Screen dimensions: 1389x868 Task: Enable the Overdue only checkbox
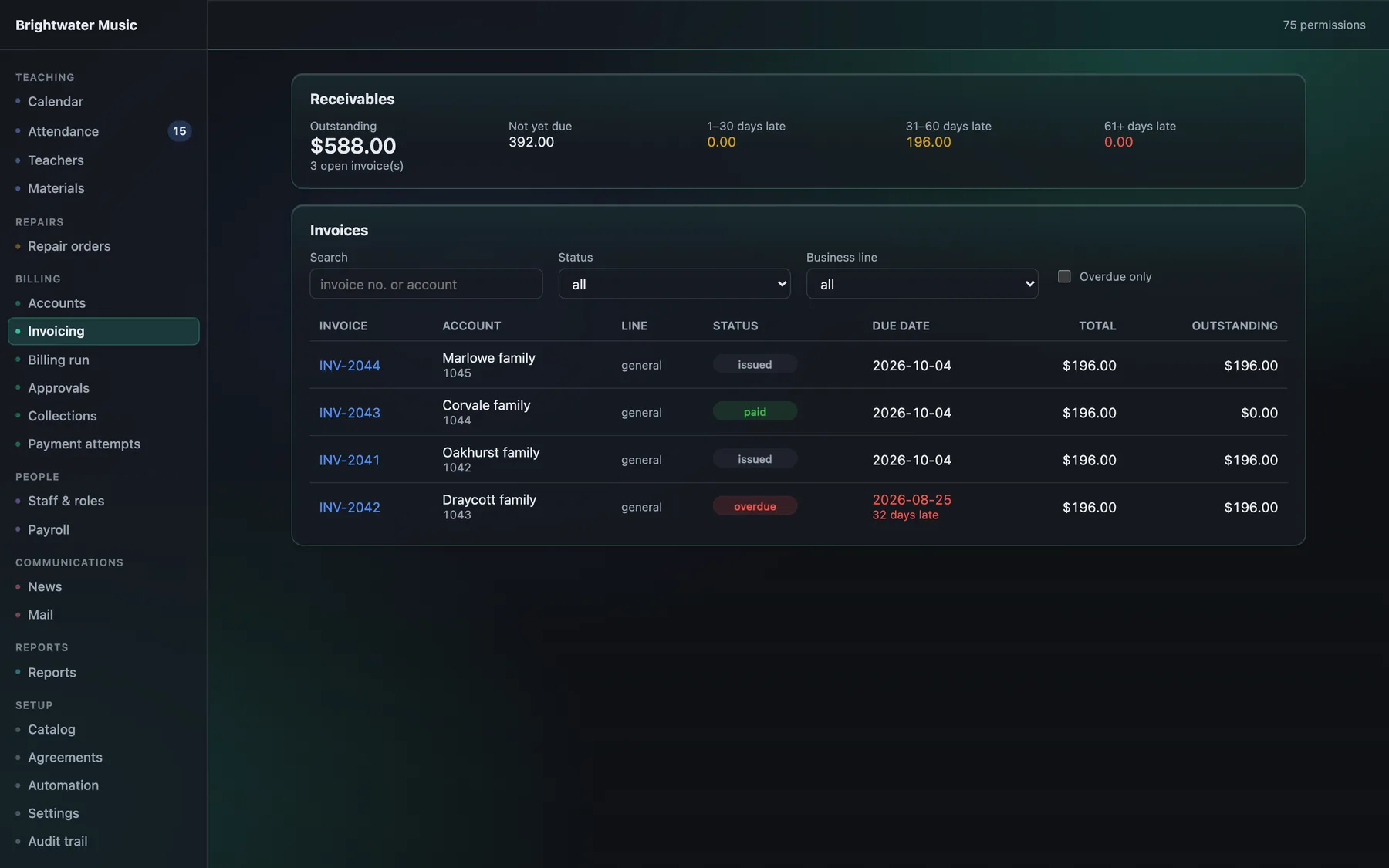1064,276
